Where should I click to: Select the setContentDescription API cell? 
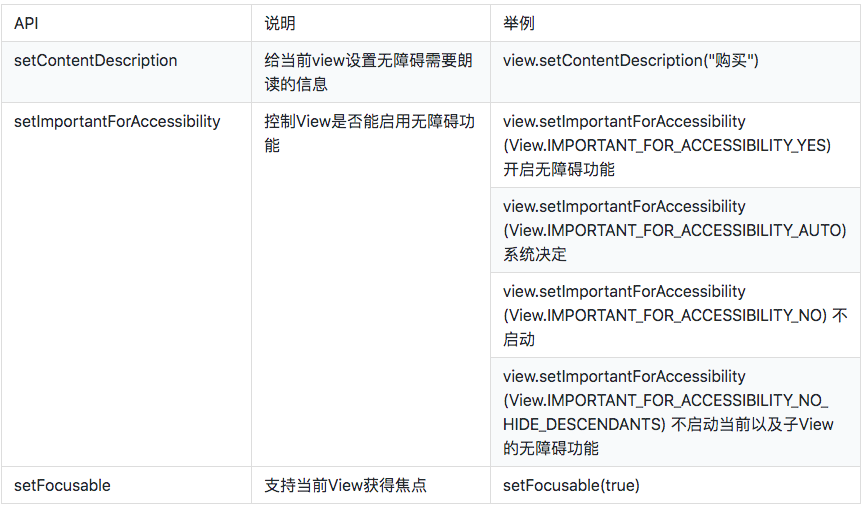126,72
